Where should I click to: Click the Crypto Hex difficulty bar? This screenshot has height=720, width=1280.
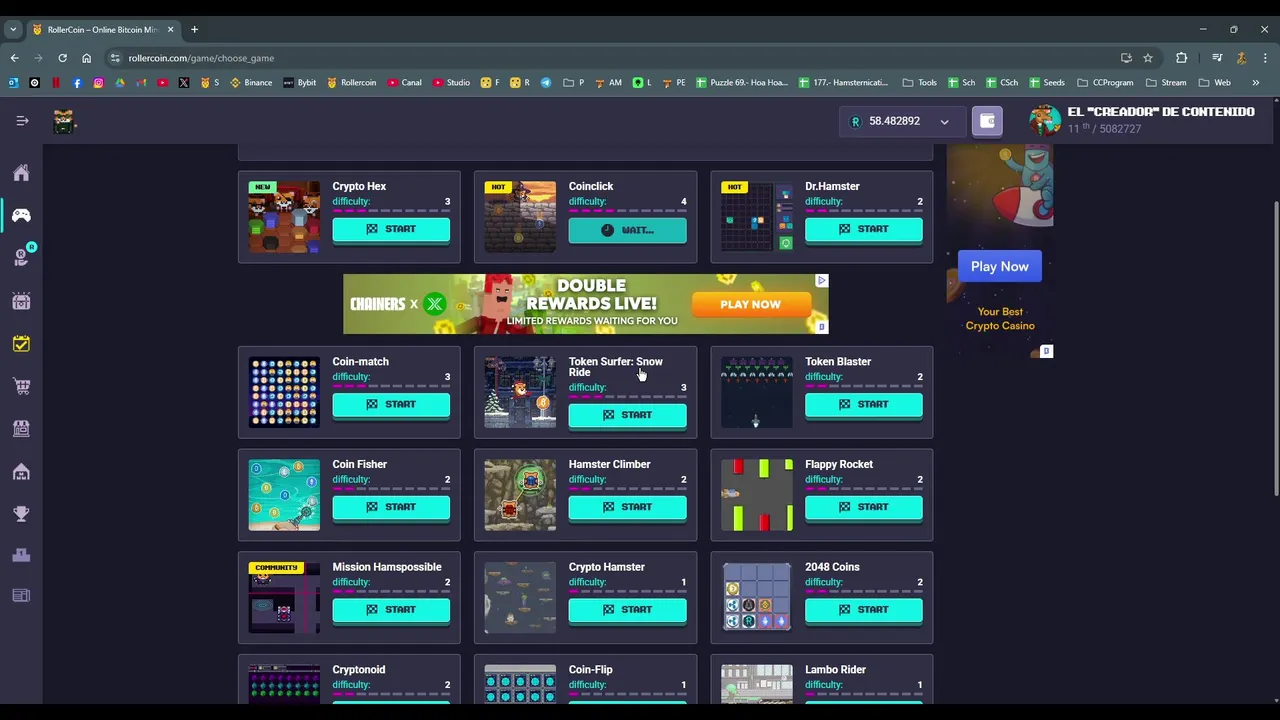[391, 210]
